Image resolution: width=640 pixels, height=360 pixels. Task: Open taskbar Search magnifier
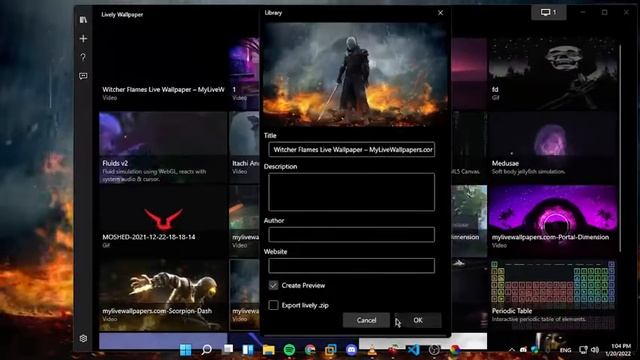207,349
